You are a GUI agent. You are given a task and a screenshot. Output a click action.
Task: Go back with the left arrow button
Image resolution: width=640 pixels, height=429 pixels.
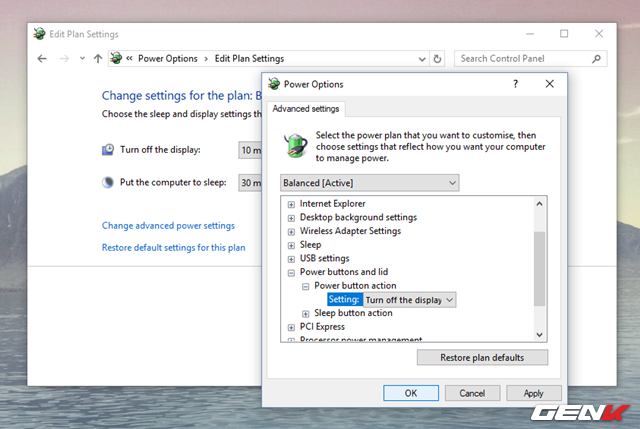point(42,59)
